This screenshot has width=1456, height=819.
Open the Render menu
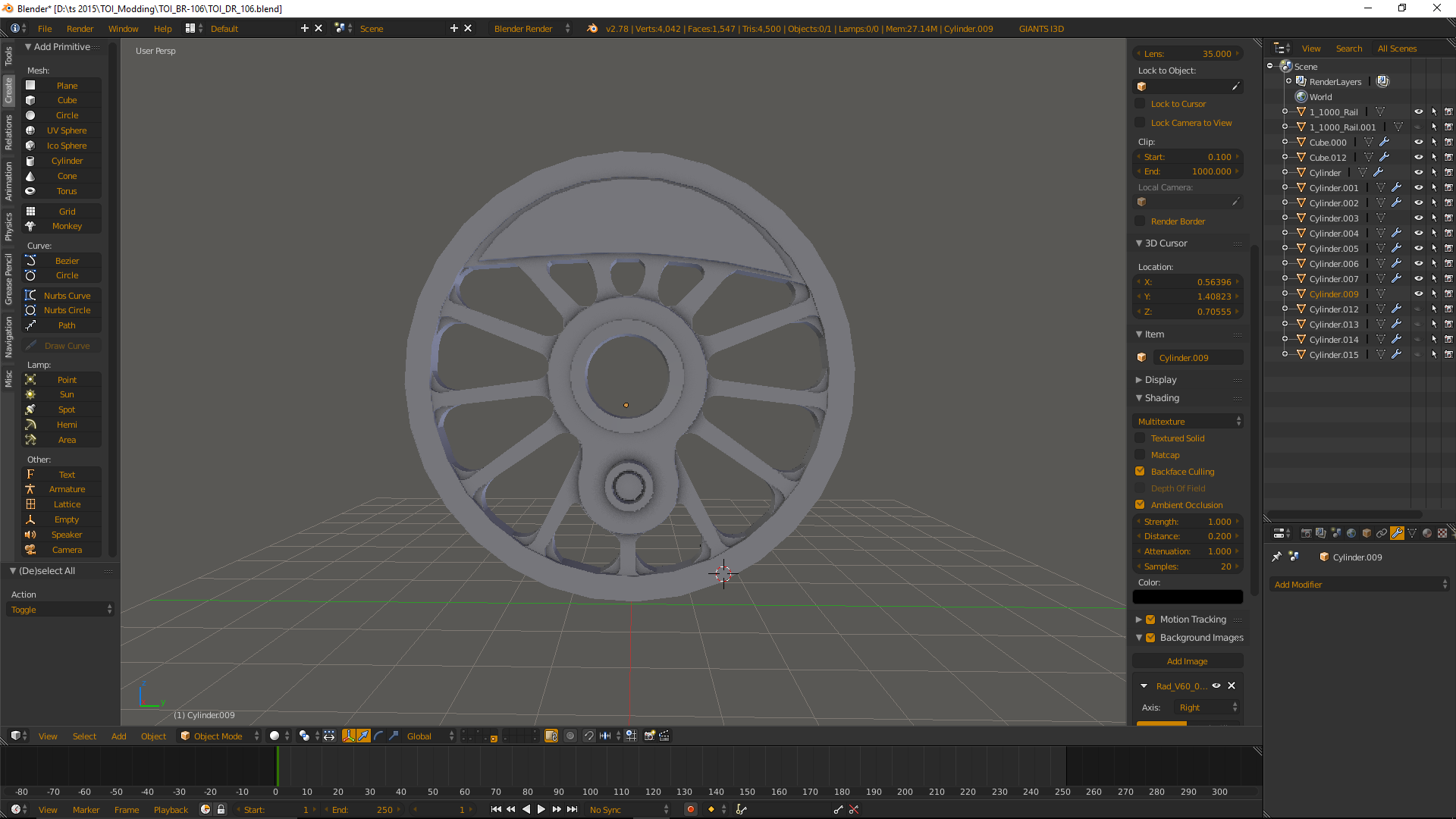point(80,29)
